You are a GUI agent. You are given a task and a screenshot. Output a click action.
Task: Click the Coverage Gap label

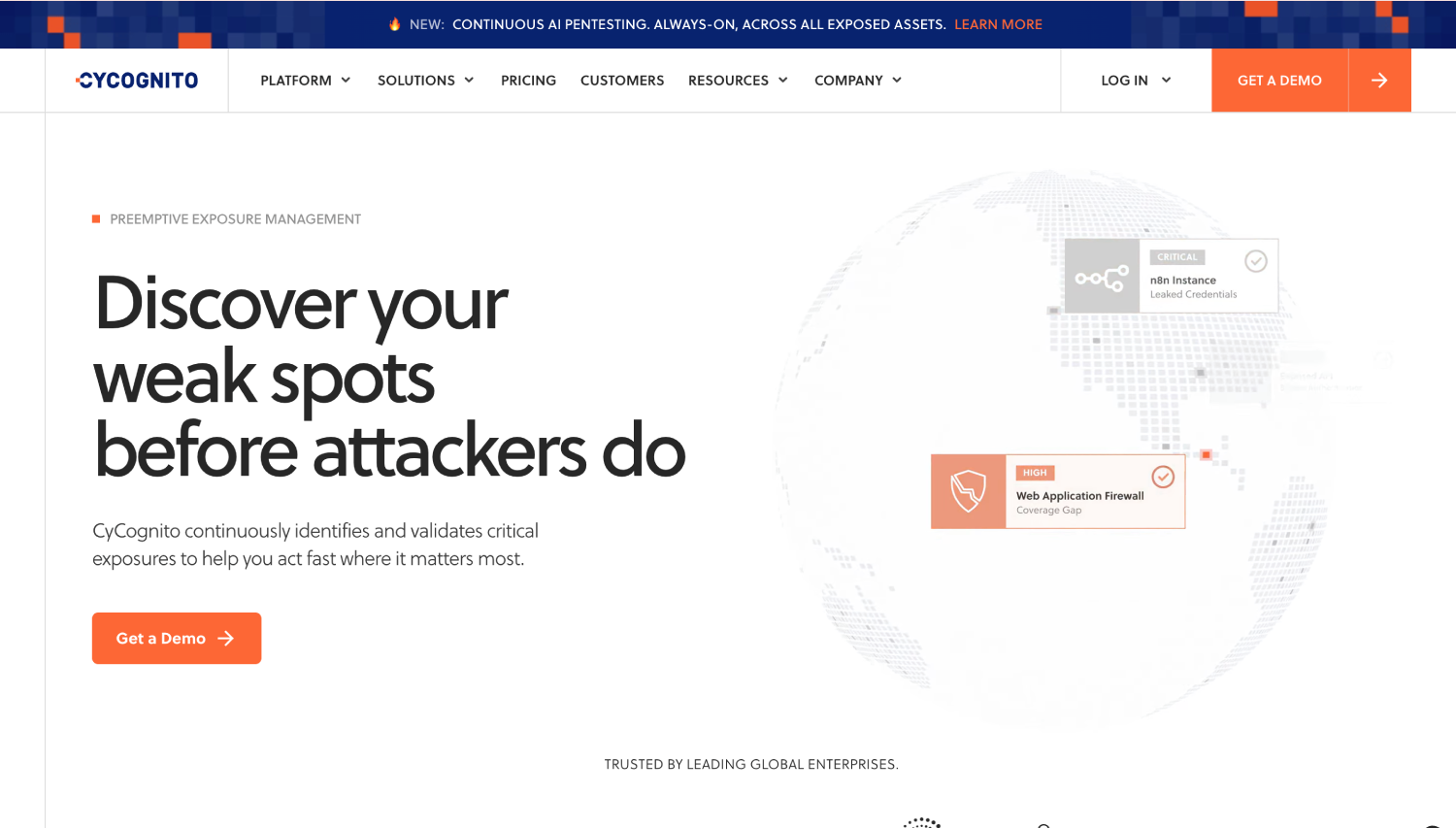(1049, 510)
